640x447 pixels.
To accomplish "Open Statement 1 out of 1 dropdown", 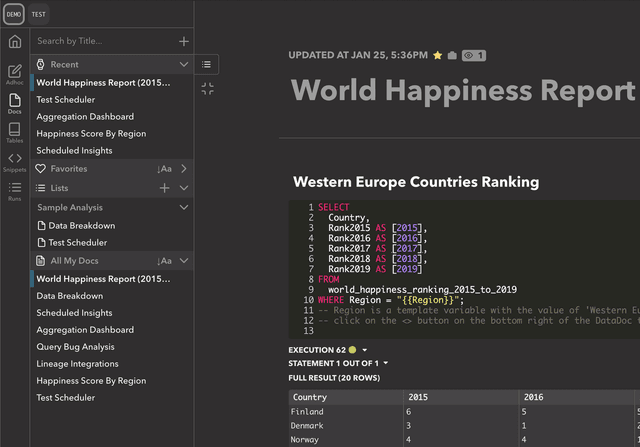I will click(386, 363).
